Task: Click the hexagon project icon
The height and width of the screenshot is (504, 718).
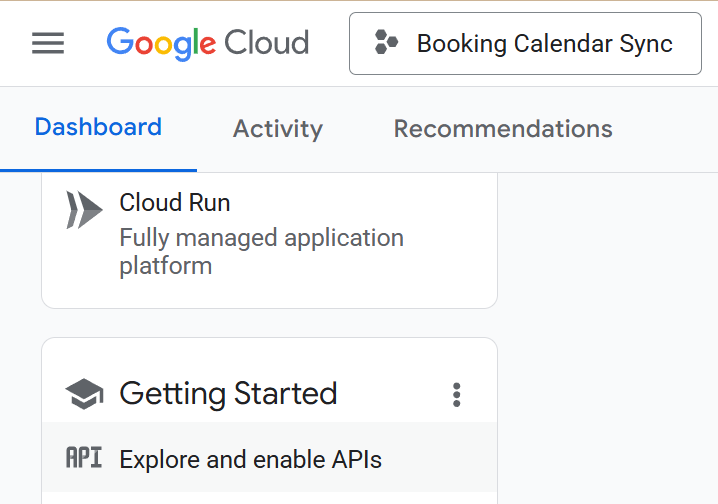Action: 386,43
